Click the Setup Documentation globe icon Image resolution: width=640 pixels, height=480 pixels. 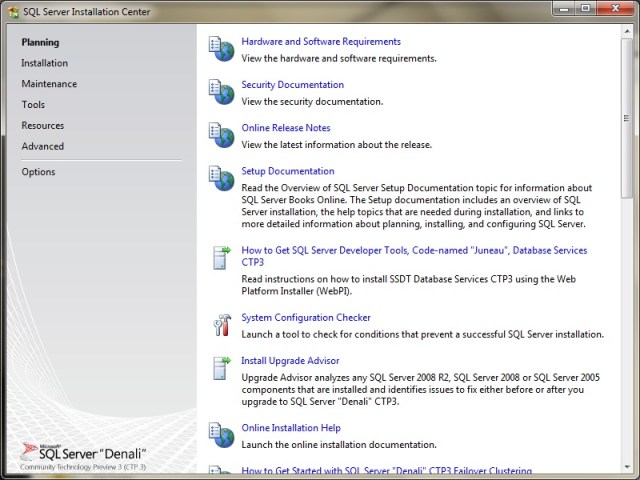coord(221,177)
